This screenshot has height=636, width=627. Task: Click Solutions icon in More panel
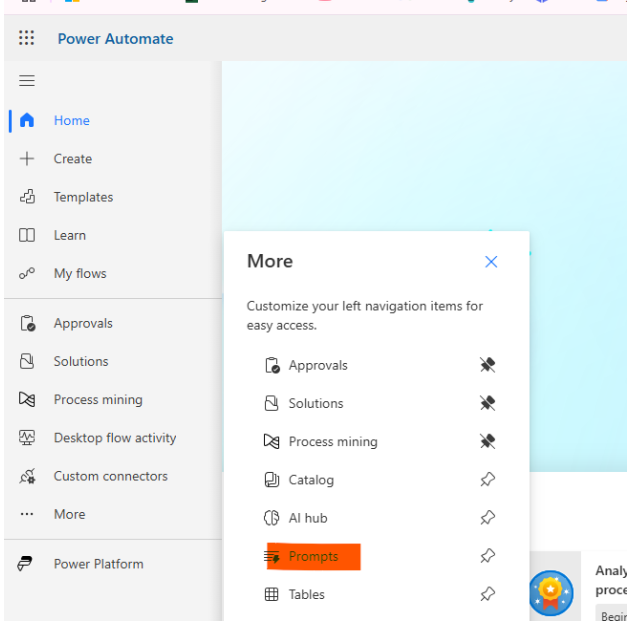(x=271, y=403)
